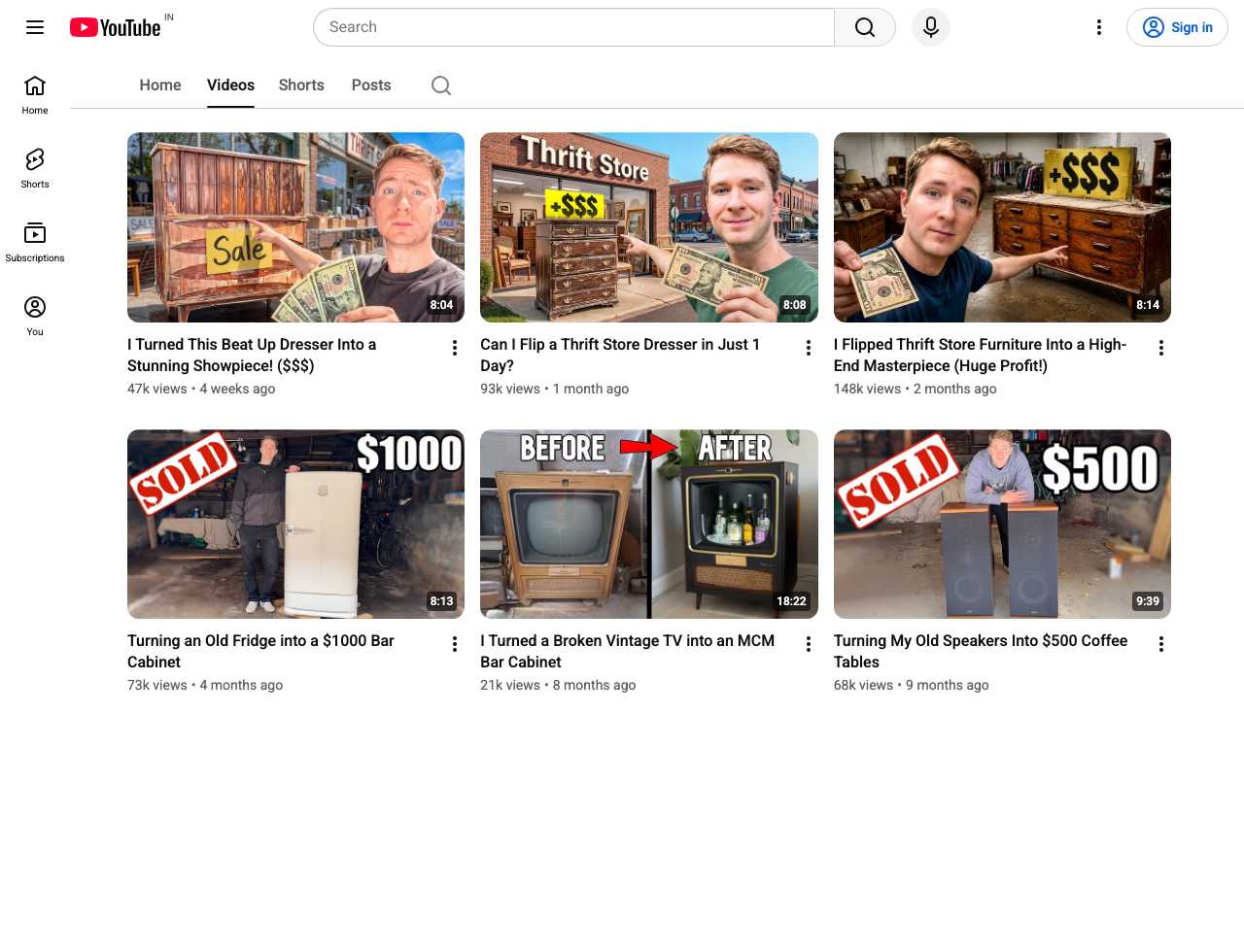The image size is (1244, 952).
Task: Open 'I Turned a Broken Vintage TV' title
Action: tap(627, 652)
